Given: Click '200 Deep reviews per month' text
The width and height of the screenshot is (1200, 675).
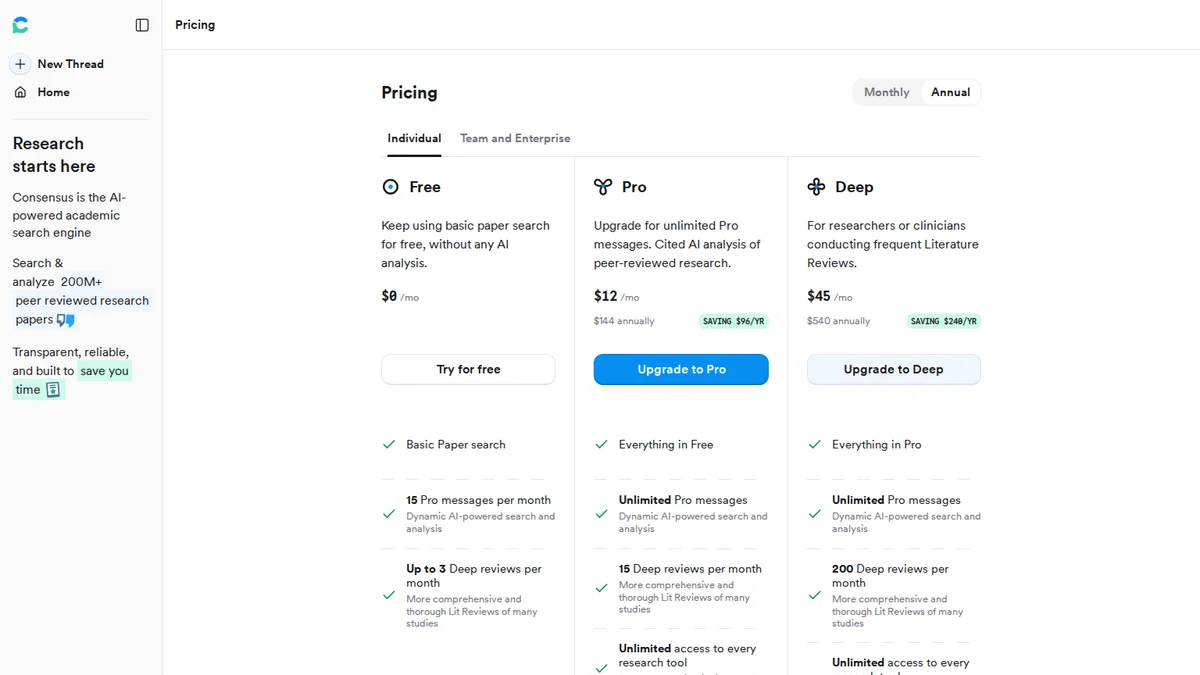Looking at the screenshot, I should click(x=890, y=576).
